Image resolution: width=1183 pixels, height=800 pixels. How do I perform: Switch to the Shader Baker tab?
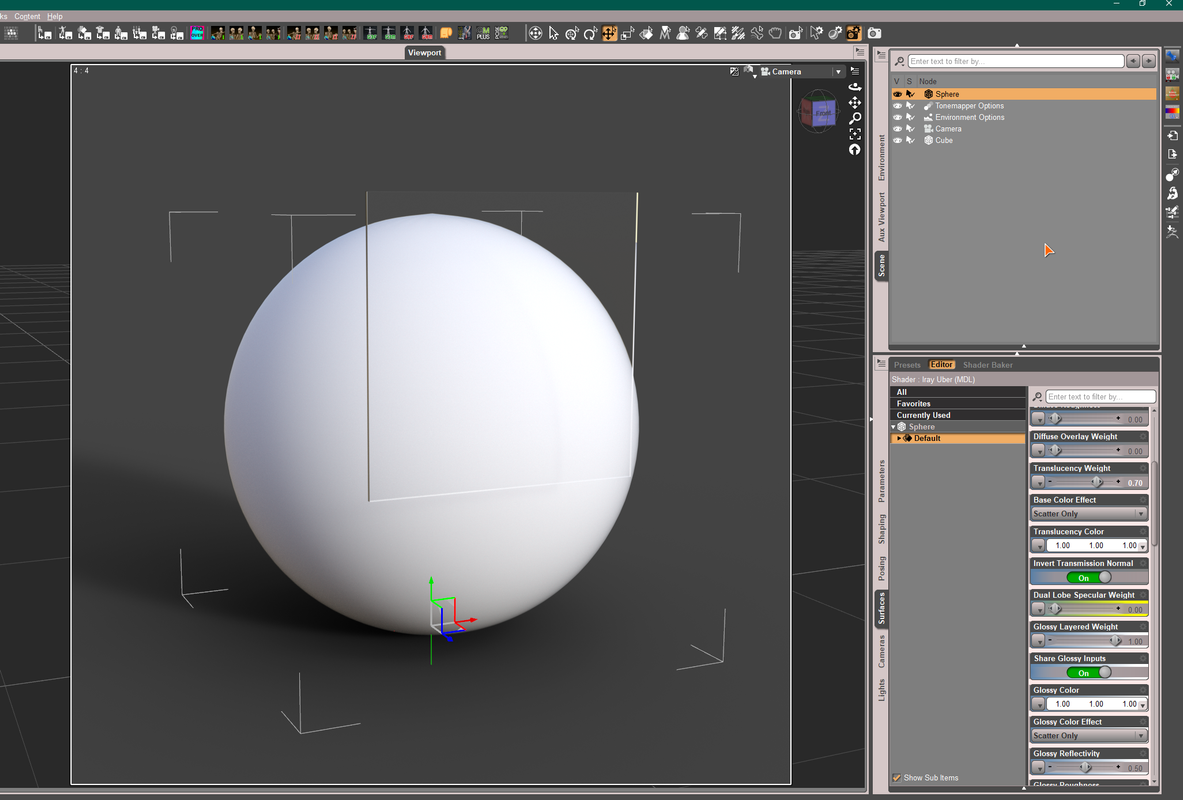(x=988, y=365)
